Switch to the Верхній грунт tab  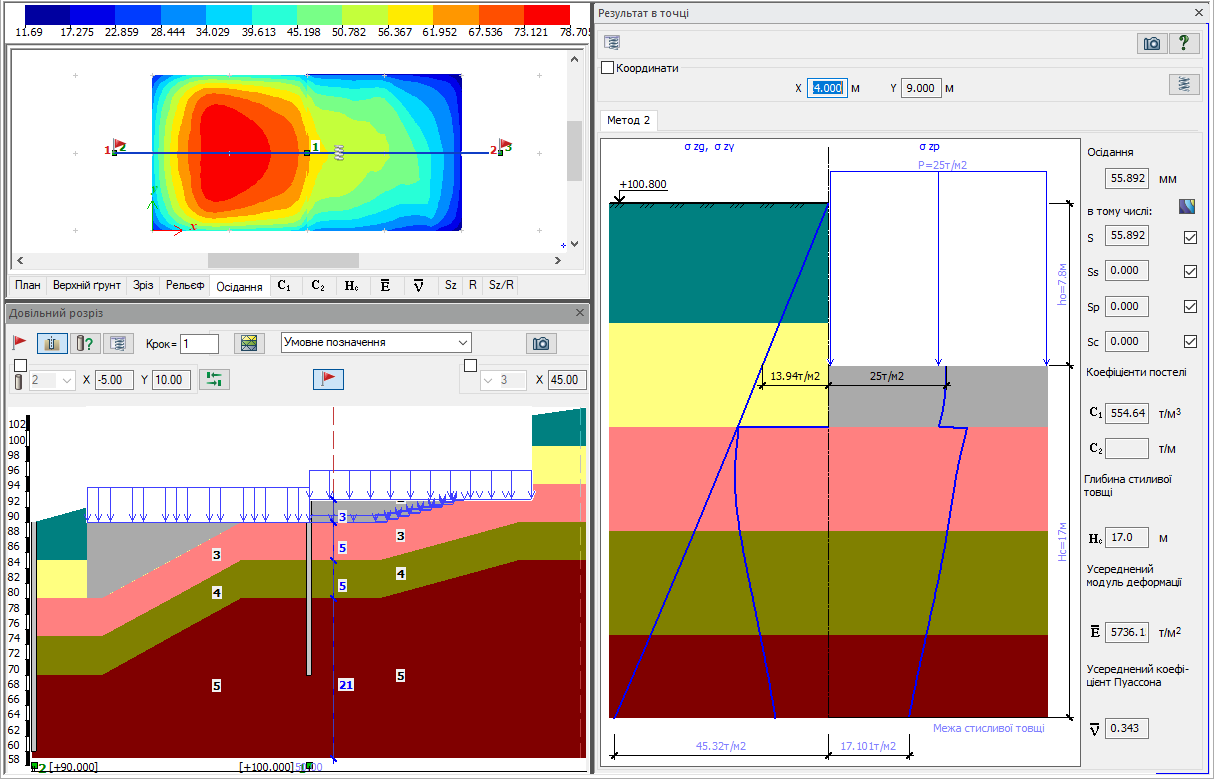(x=87, y=285)
